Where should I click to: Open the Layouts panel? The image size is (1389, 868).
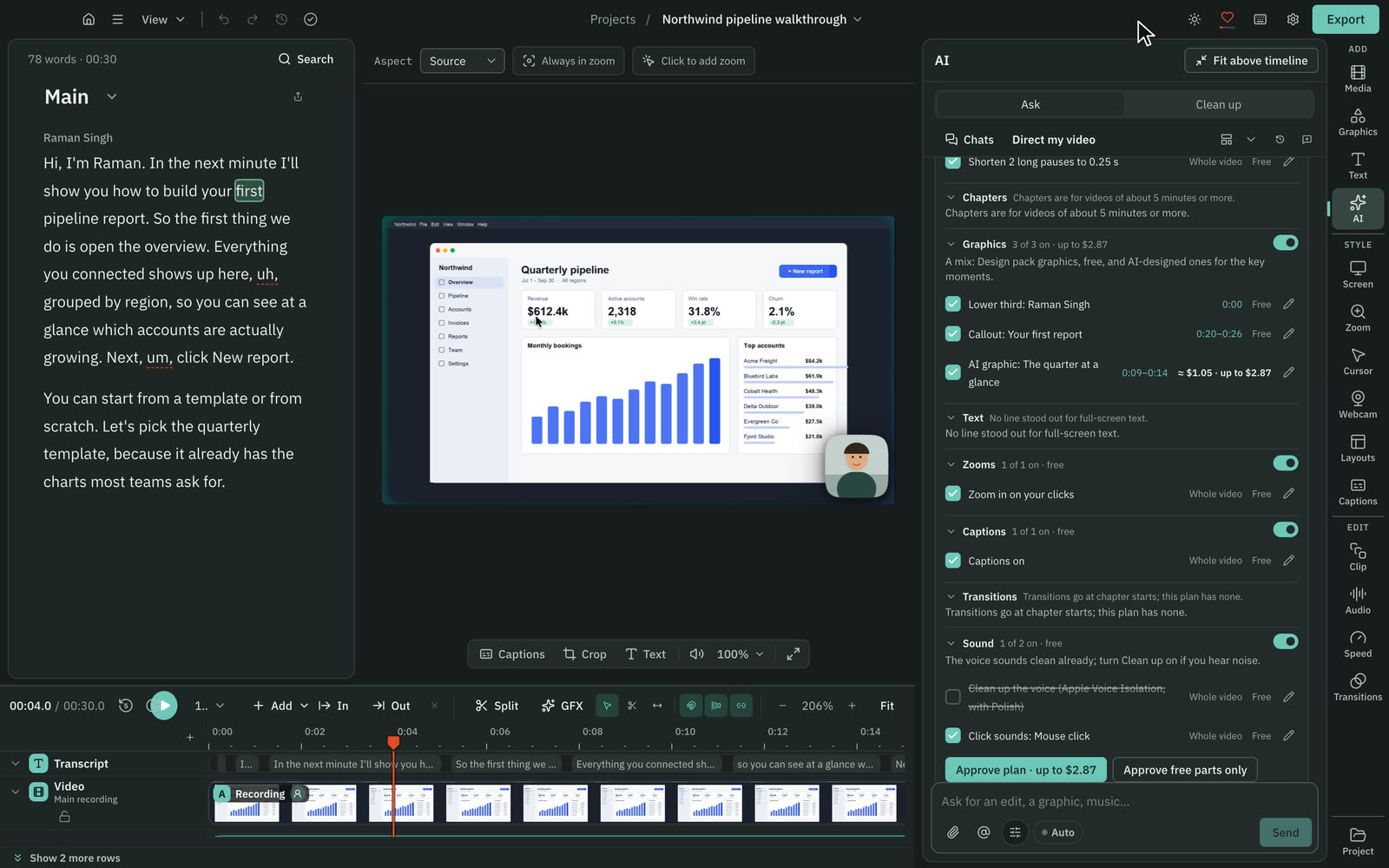point(1358,449)
